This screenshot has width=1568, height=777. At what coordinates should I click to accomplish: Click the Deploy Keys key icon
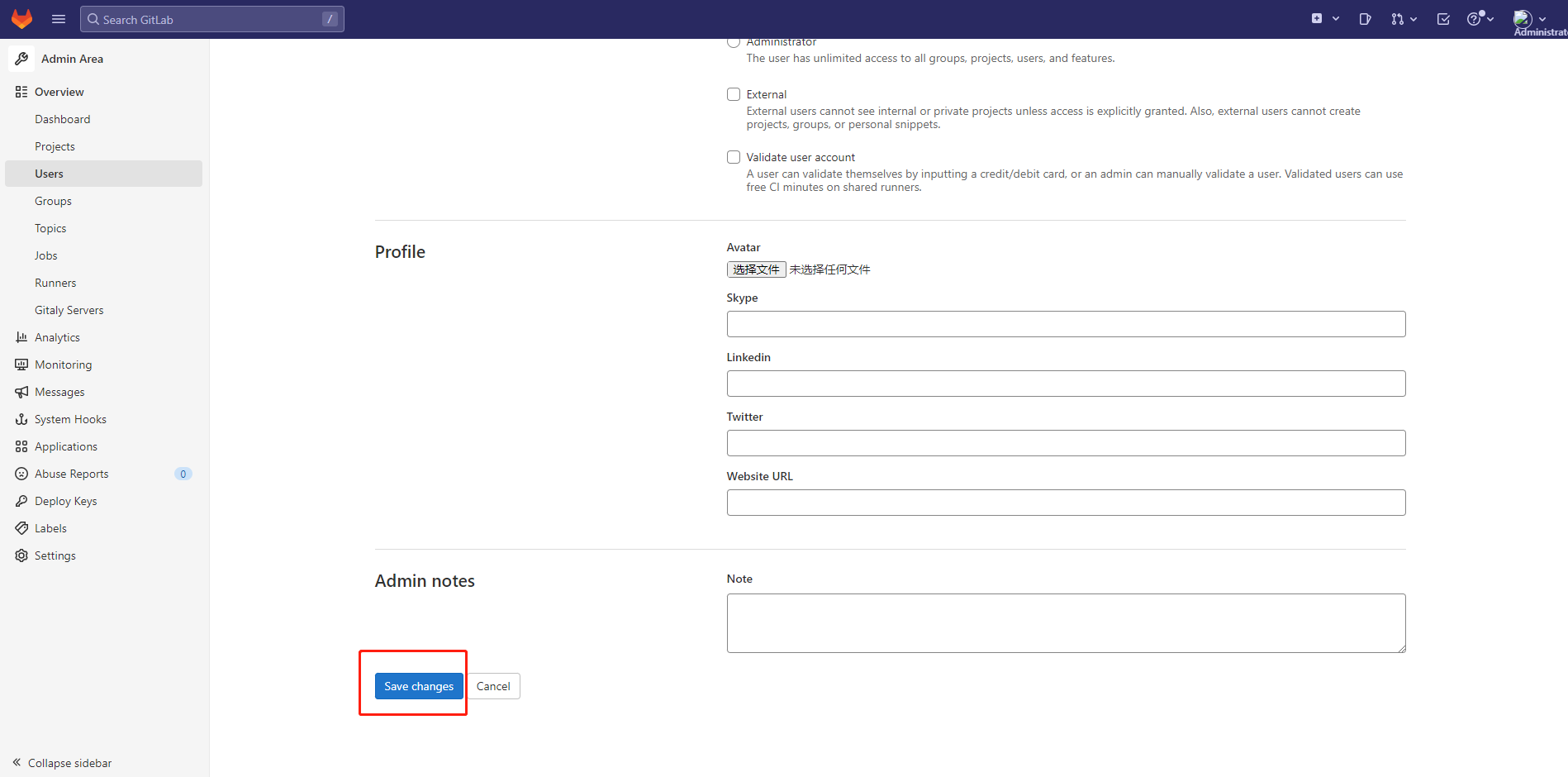tap(21, 501)
